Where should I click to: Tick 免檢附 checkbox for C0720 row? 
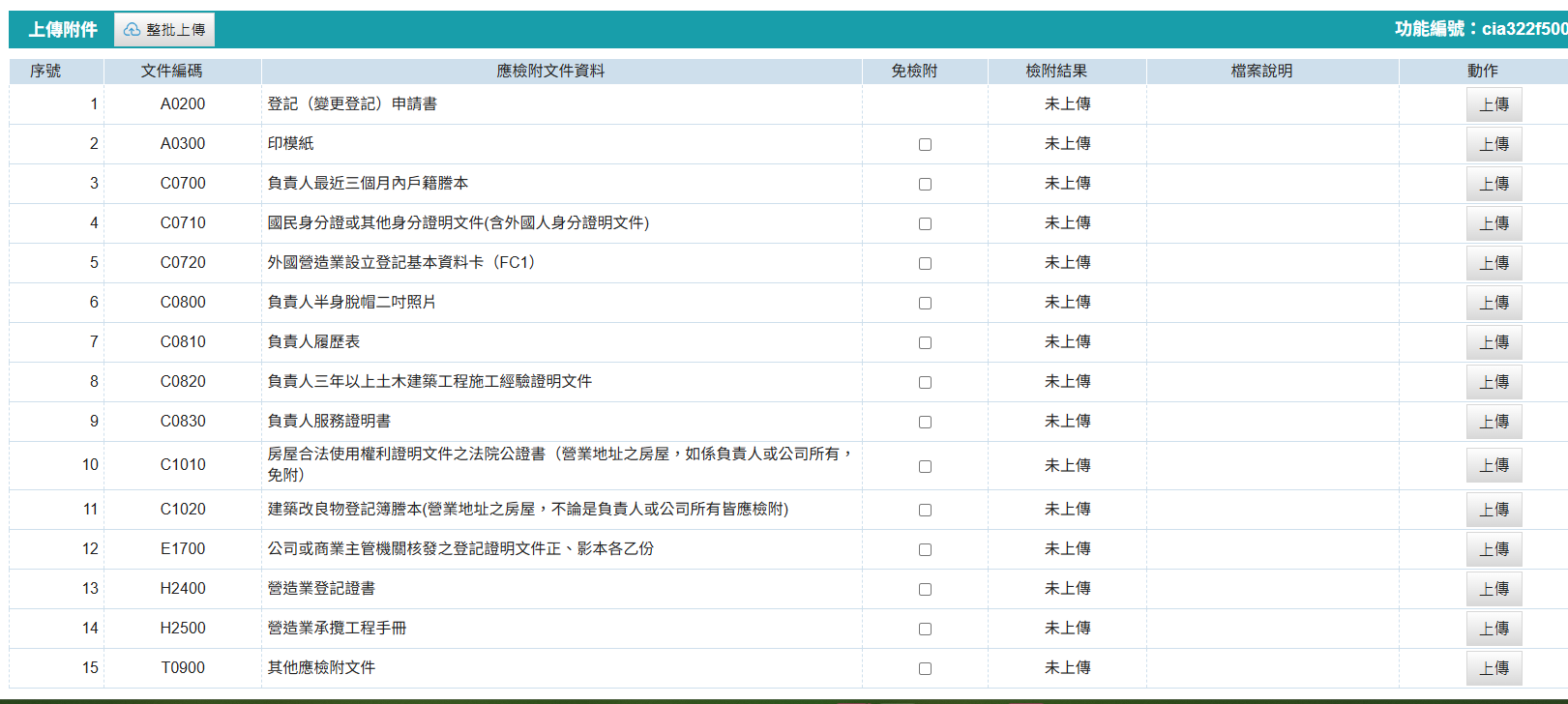pyautogui.click(x=925, y=264)
